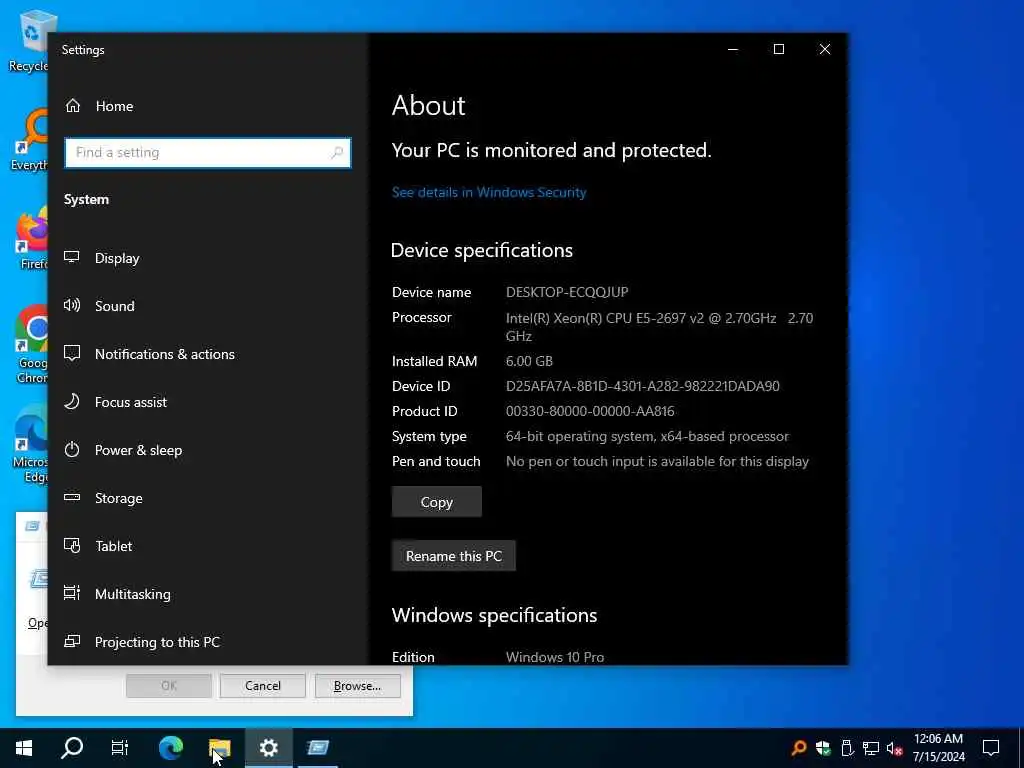This screenshot has height=768, width=1024.
Task: Click the Device ID value D25AFA7A-8B1D-4301-A282-982221DADA90
Action: point(643,386)
